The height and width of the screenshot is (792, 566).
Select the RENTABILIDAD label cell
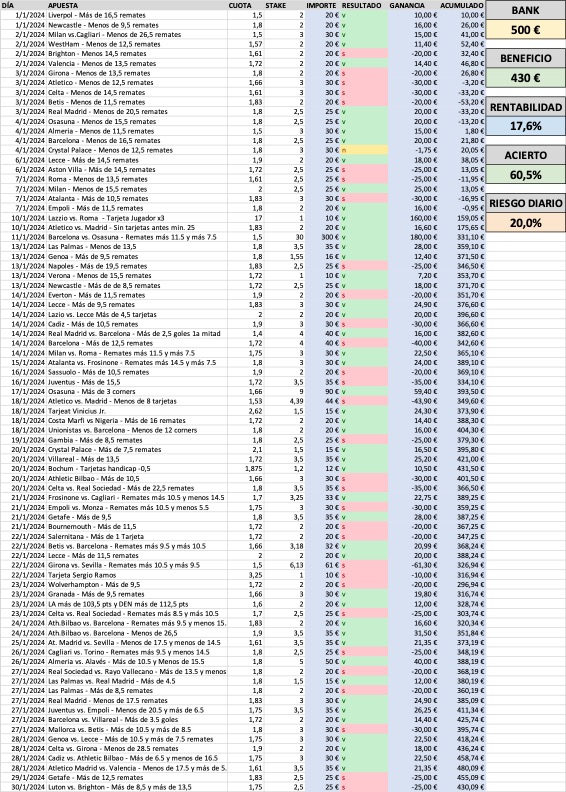click(x=525, y=107)
